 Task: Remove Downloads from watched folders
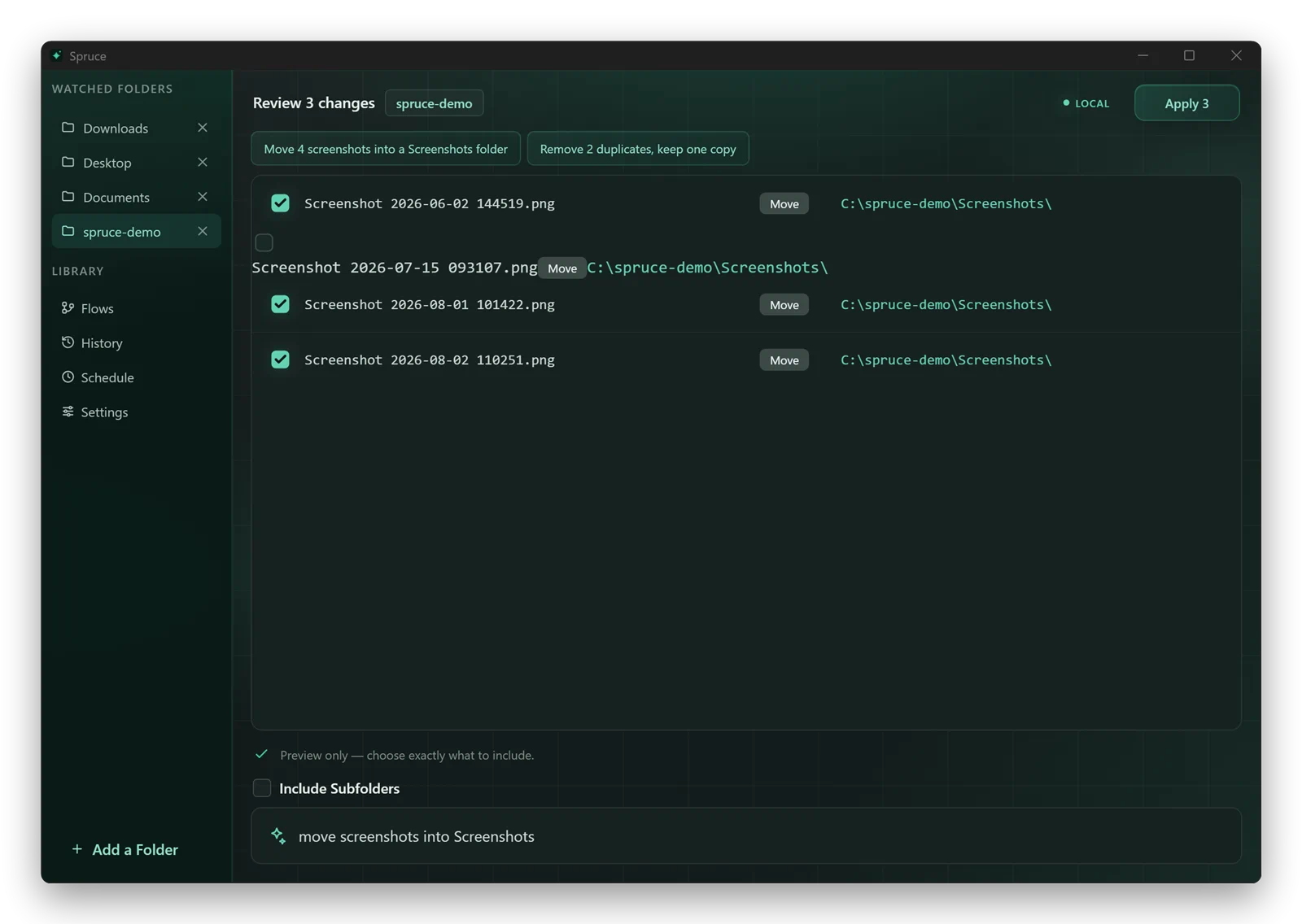(203, 128)
